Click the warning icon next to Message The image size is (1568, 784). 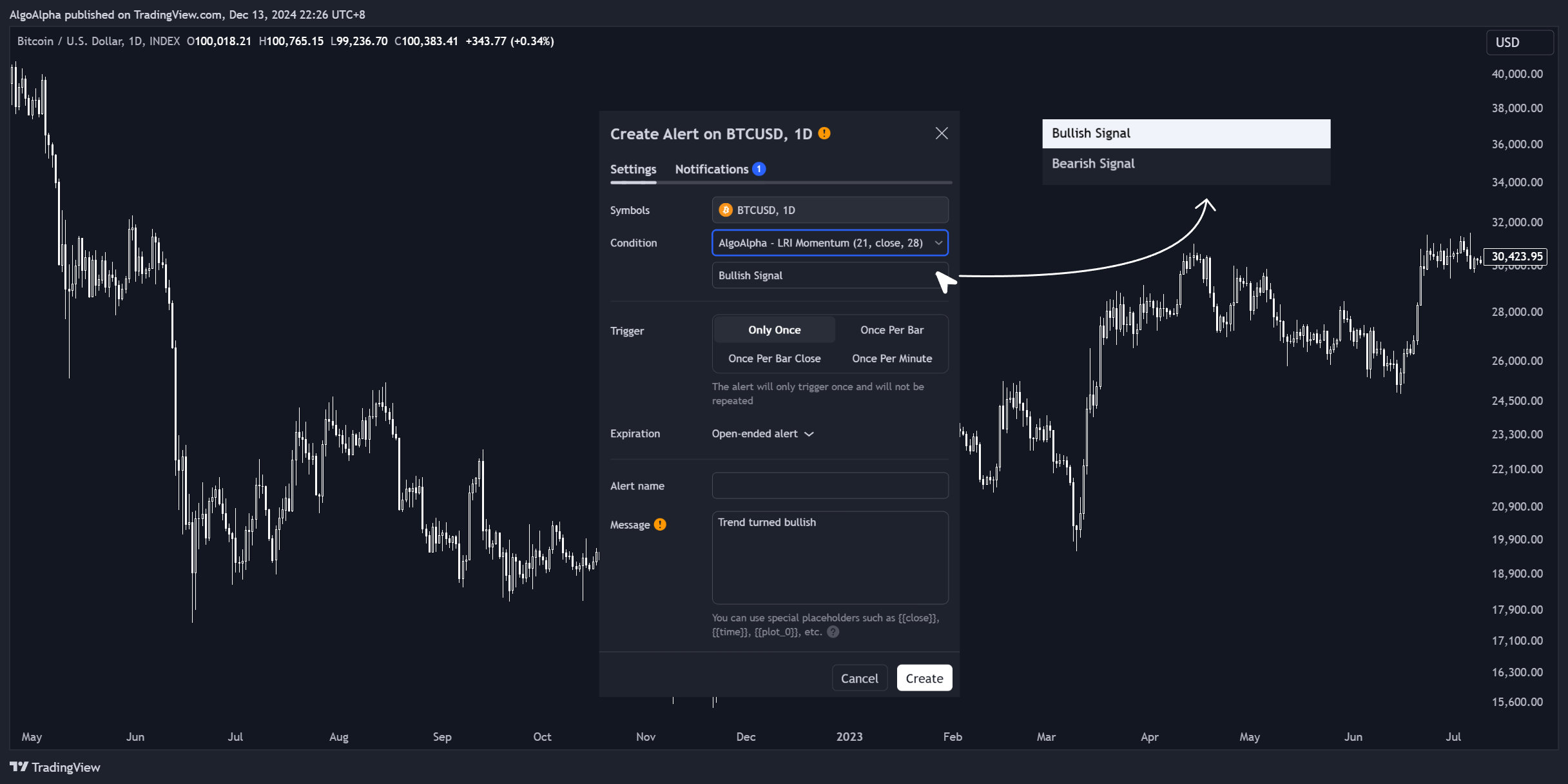coord(660,524)
